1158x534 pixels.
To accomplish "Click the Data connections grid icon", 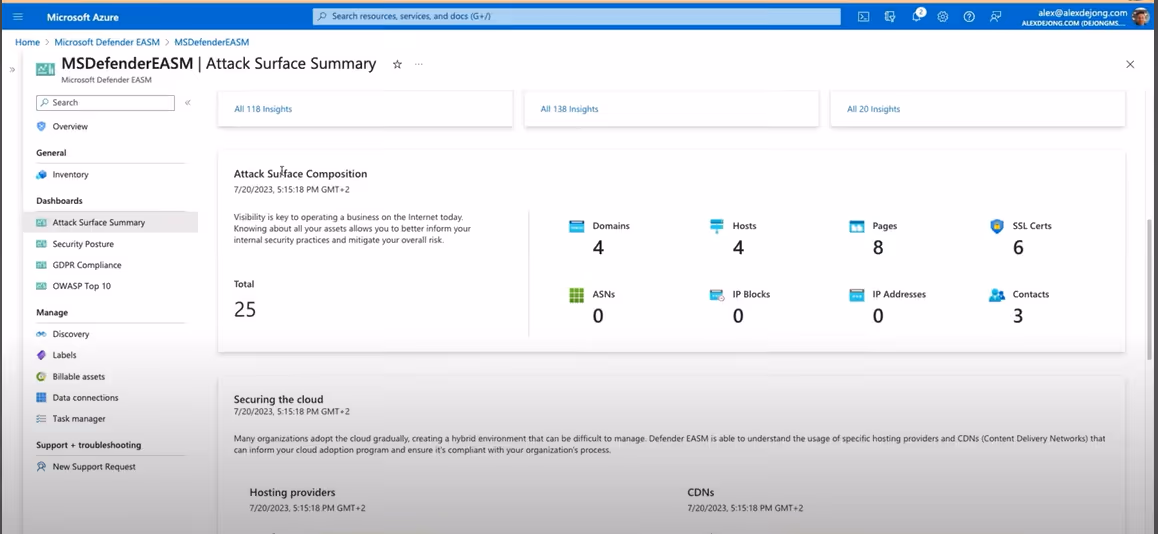I will (41, 397).
